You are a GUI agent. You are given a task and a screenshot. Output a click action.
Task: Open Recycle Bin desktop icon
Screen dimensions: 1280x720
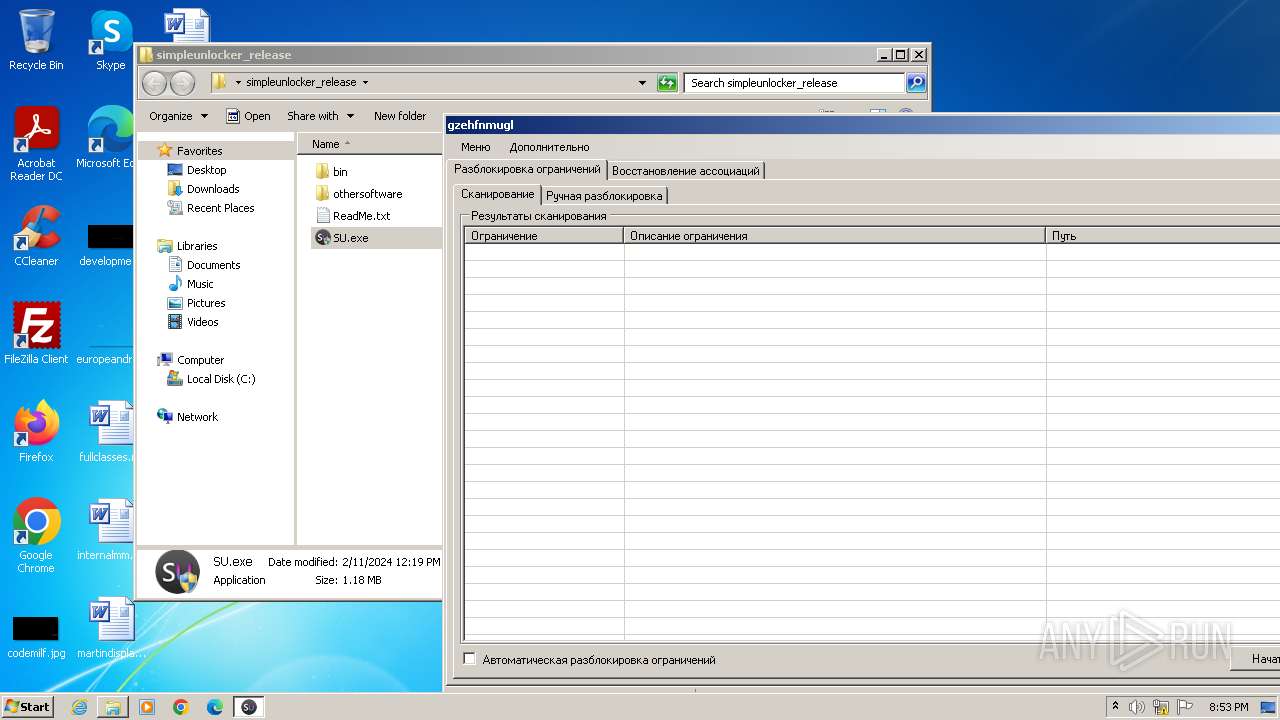(36, 40)
